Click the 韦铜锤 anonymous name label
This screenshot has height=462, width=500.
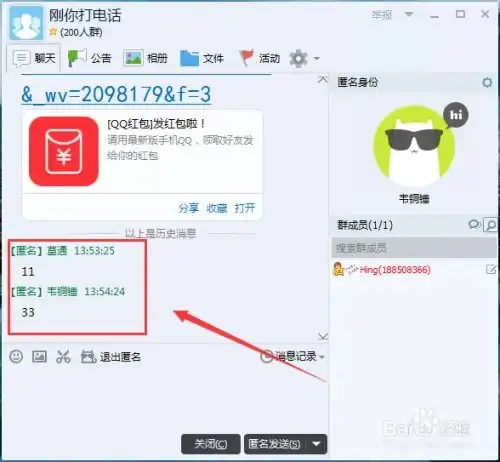point(414,199)
